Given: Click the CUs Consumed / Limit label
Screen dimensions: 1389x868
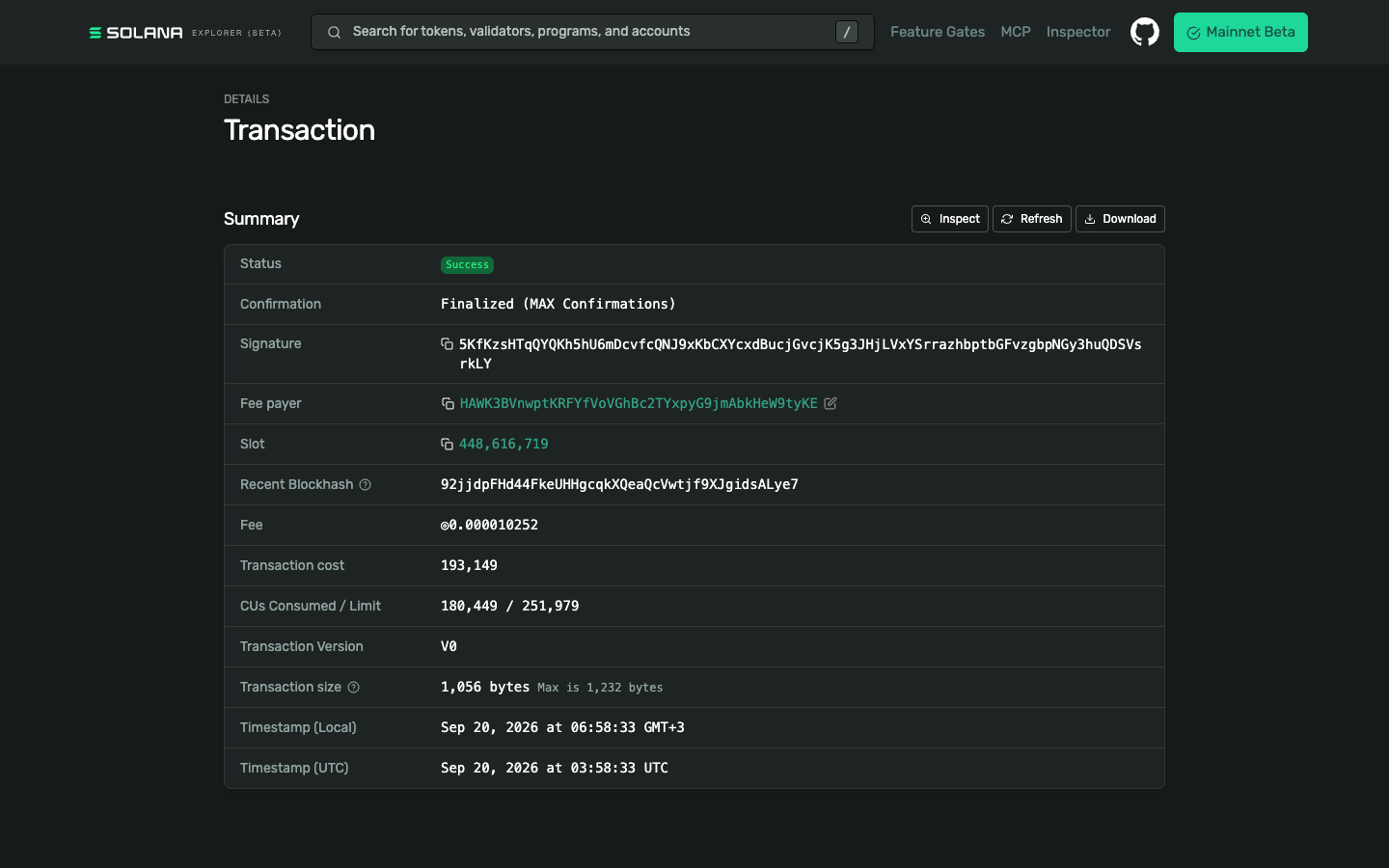Looking at the screenshot, I should [311, 606].
